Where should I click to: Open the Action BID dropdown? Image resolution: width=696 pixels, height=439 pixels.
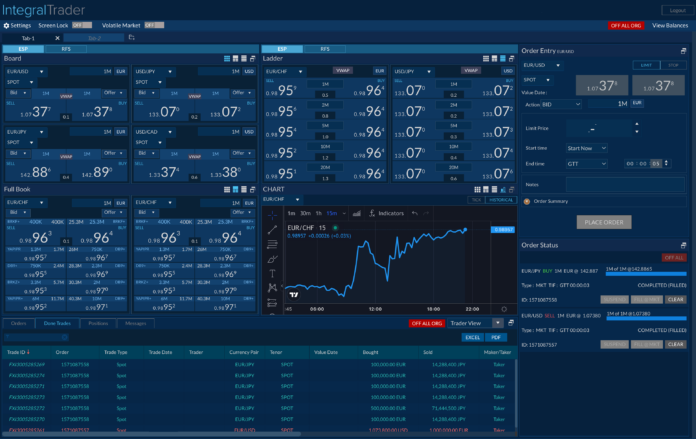click(x=561, y=105)
